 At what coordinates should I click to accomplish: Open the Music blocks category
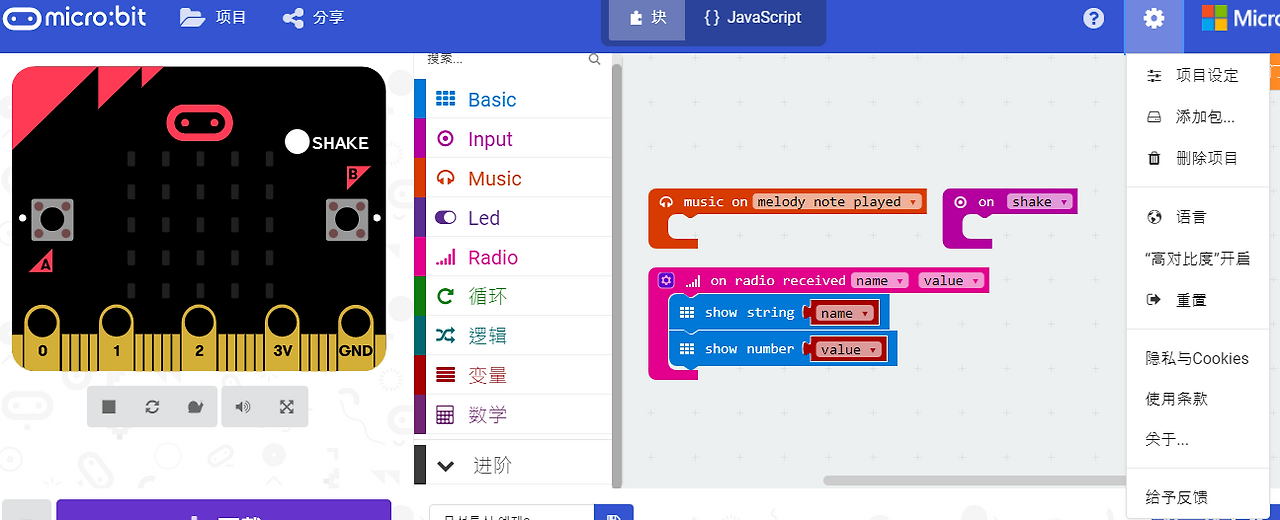(x=512, y=178)
